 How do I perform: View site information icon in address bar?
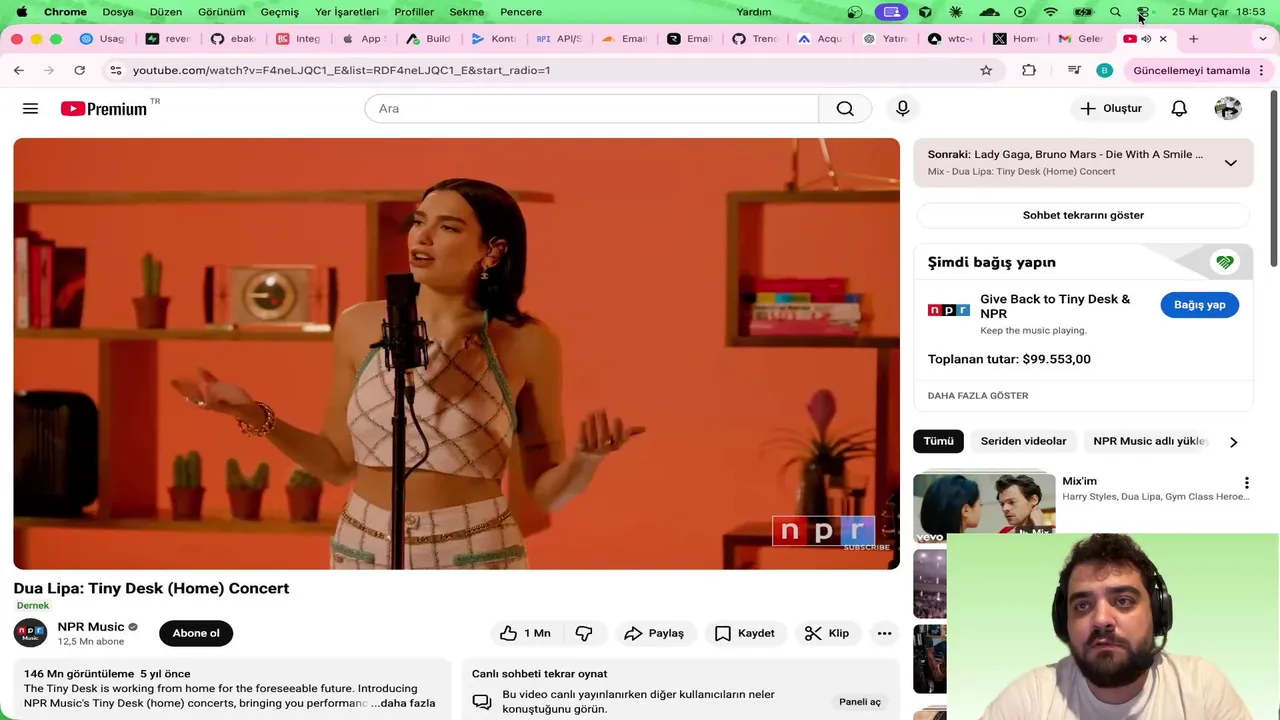(x=115, y=70)
